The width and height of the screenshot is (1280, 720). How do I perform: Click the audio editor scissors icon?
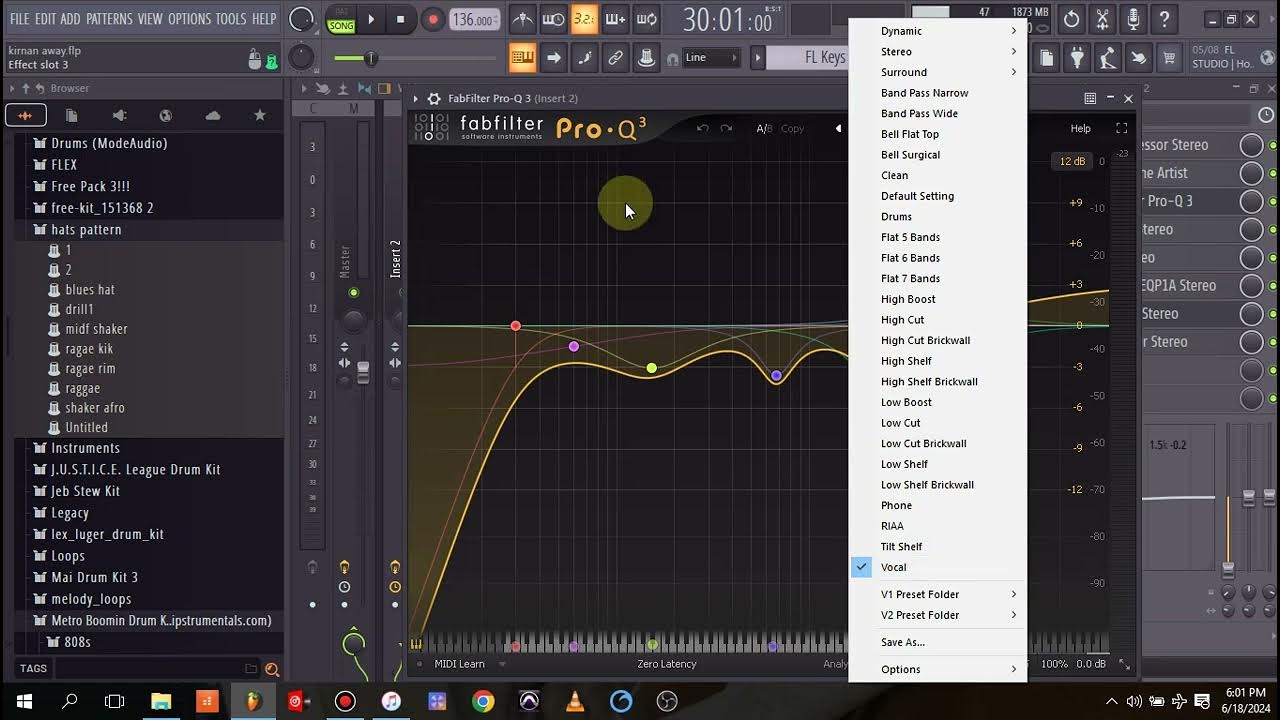tap(1102, 19)
